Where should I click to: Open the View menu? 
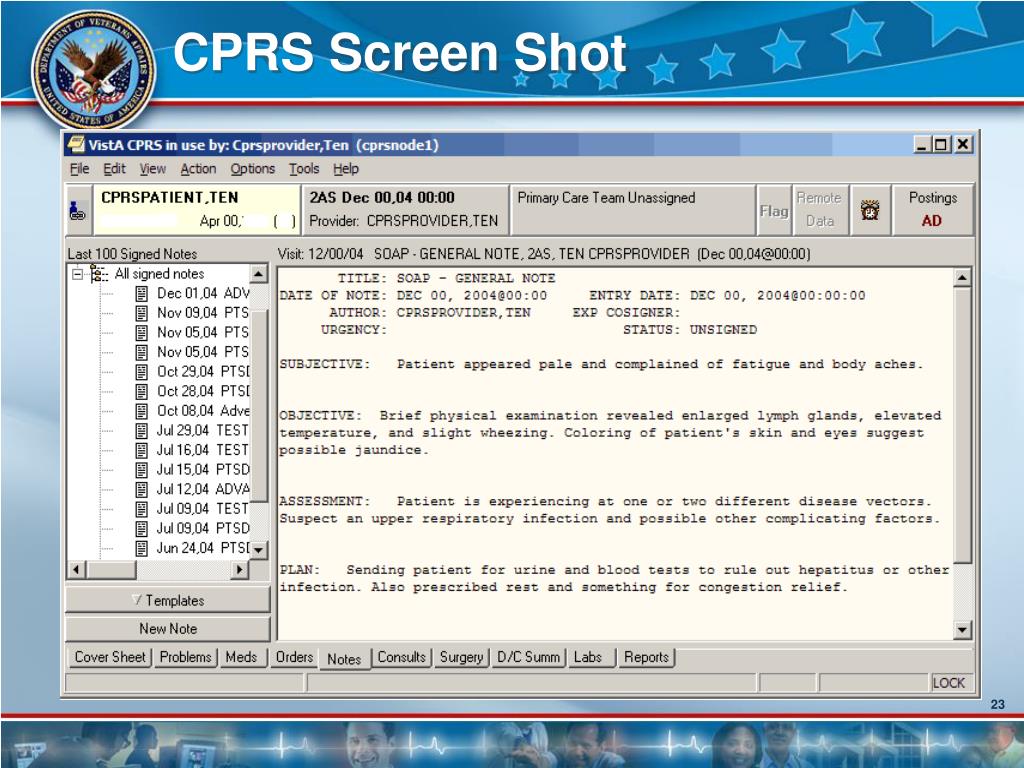pos(153,169)
